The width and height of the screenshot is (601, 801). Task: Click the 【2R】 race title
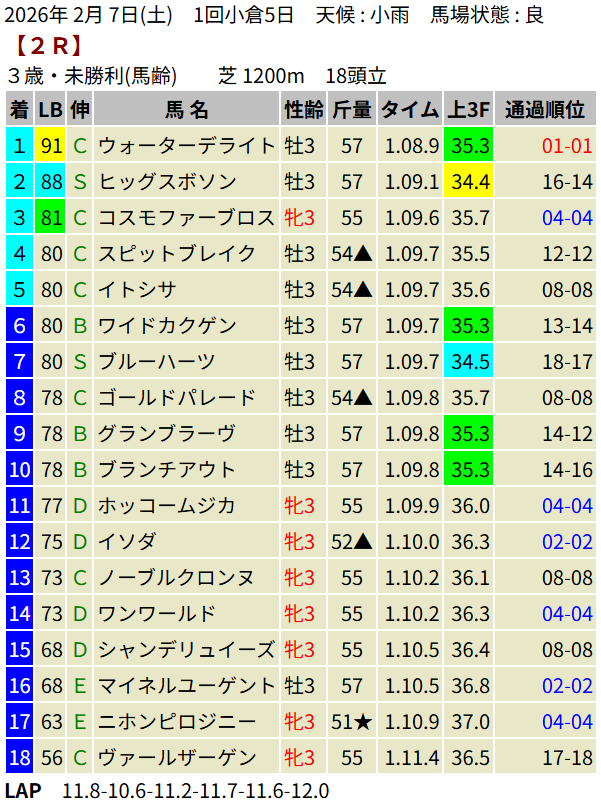(x=49, y=45)
